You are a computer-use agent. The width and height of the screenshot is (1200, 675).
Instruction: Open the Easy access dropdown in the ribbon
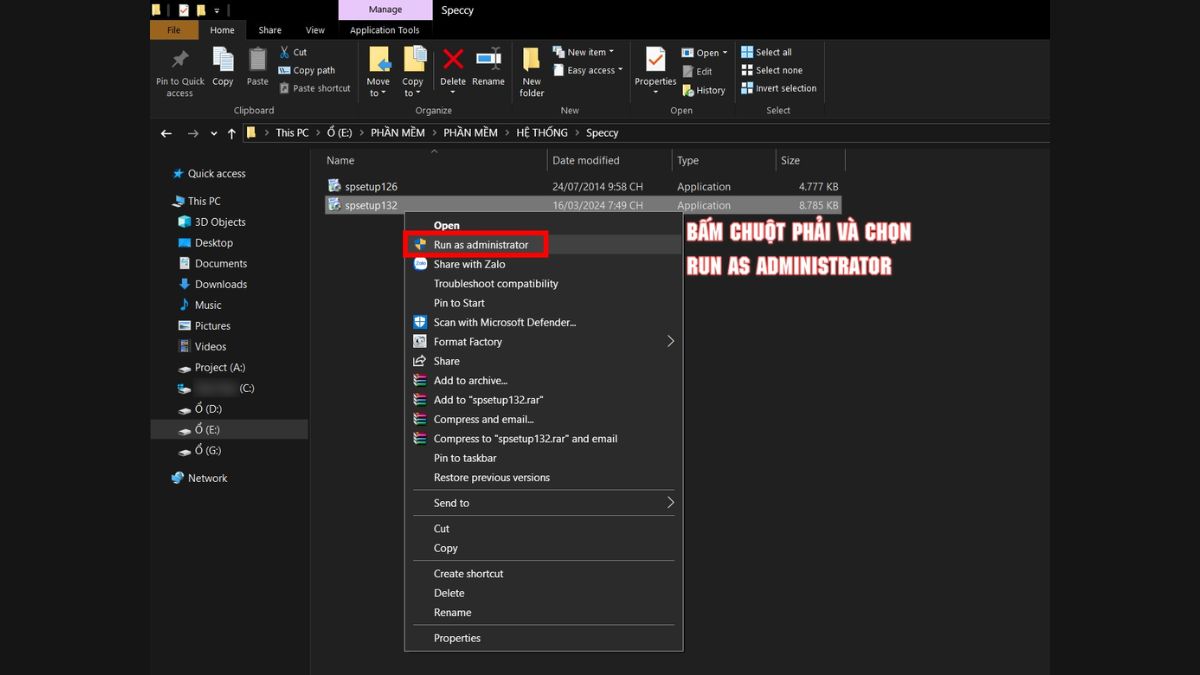pyautogui.click(x=587, y=70)
